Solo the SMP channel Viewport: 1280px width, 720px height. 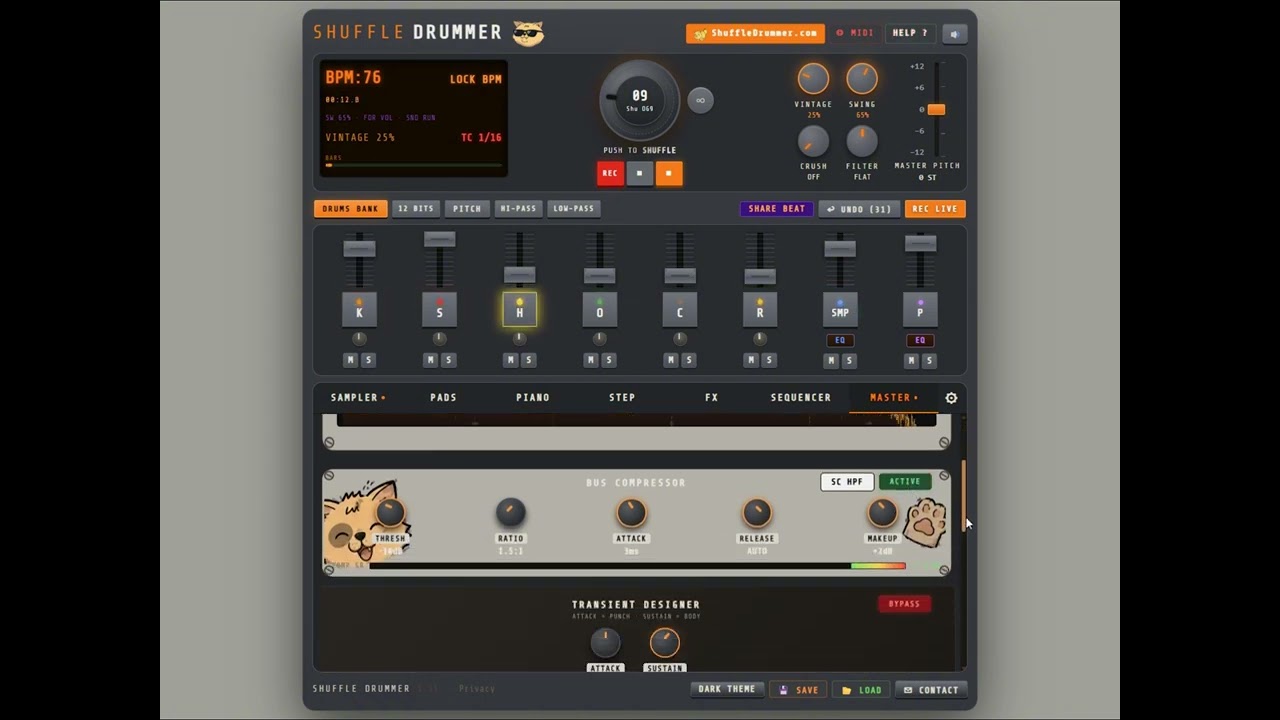click(848, 360)
